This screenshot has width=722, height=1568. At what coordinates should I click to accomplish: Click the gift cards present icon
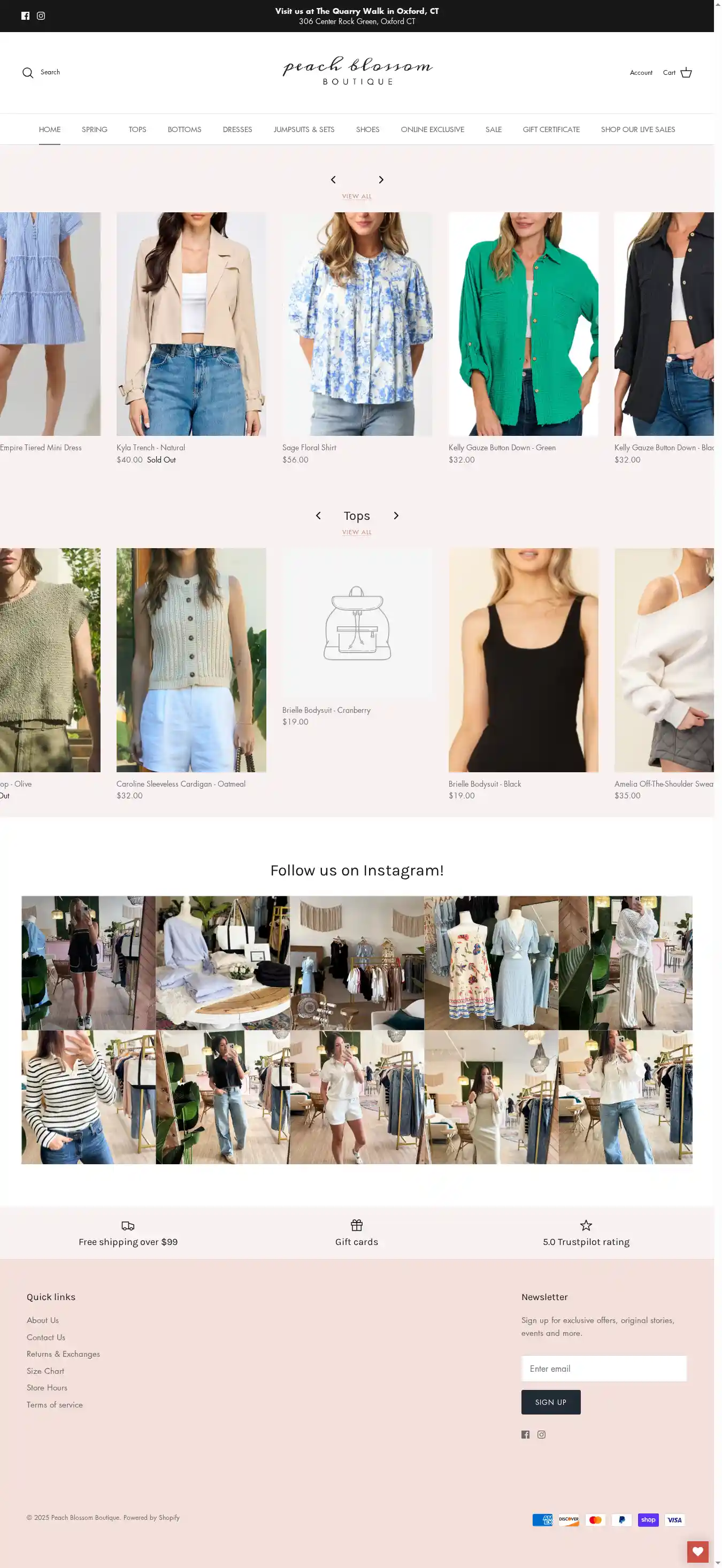[357, 1225]
